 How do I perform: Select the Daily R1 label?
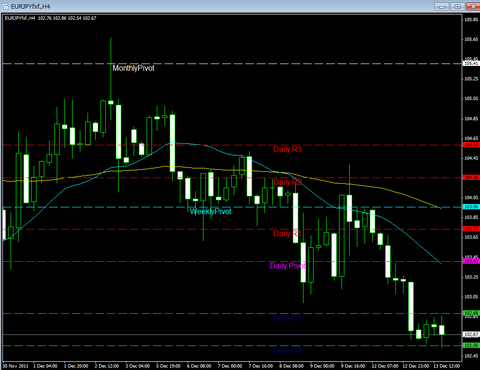coord(287,233)
